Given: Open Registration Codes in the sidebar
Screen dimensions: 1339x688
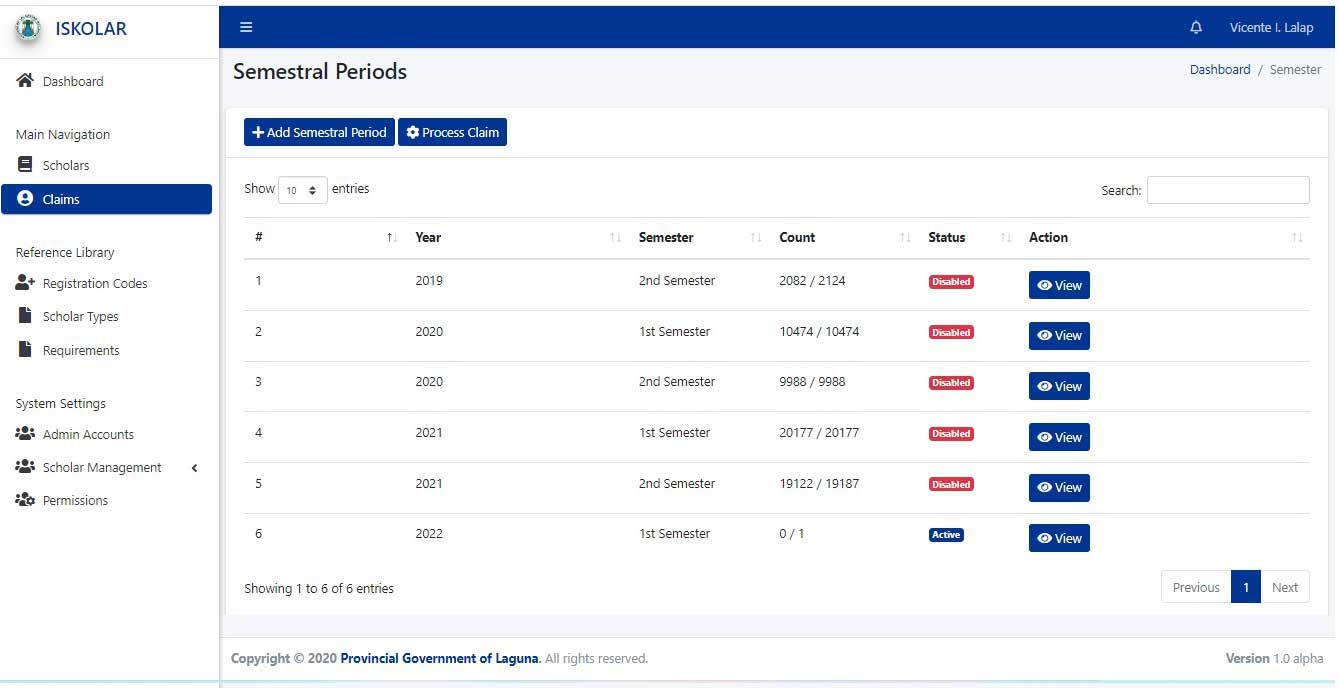Looking at the screenshot, I should pyautogui.click(x=94, y=284).
